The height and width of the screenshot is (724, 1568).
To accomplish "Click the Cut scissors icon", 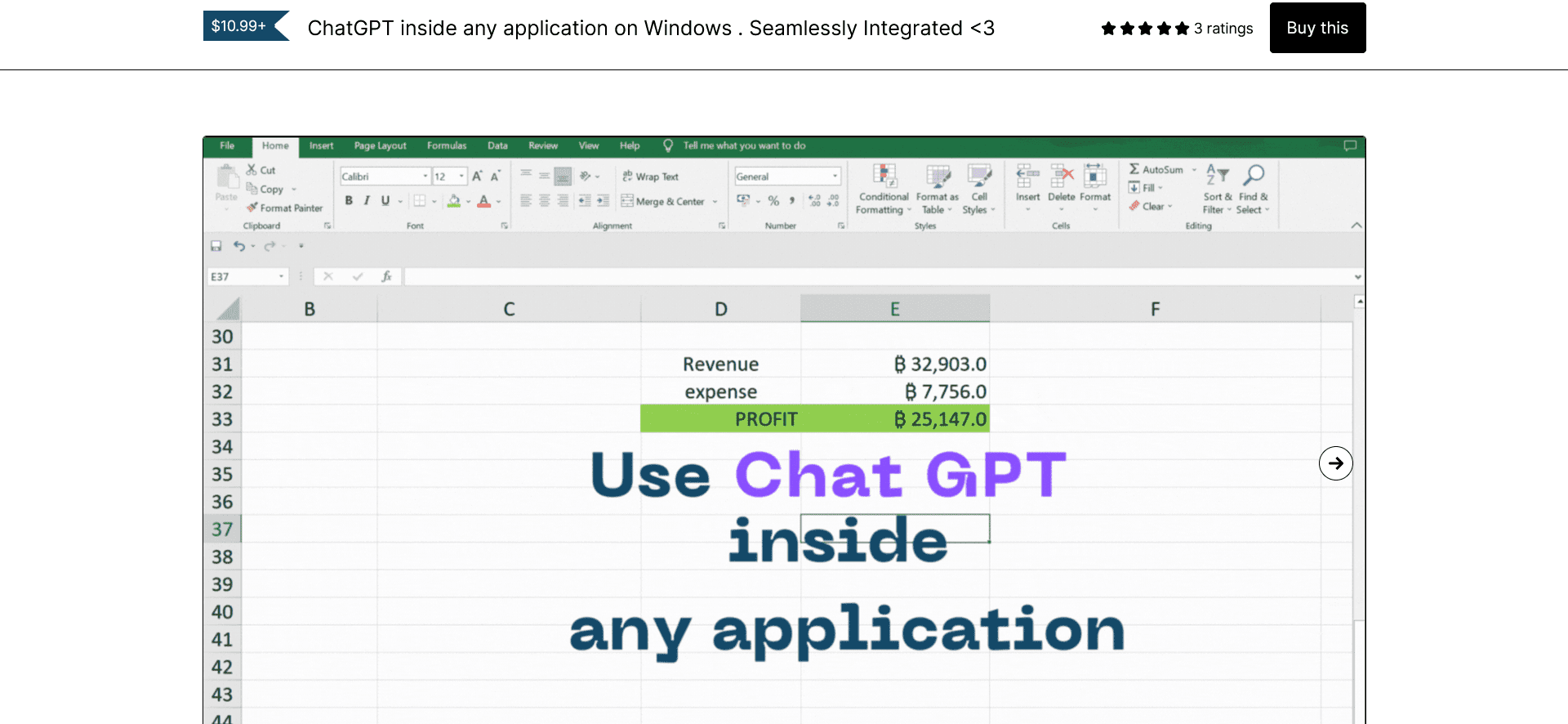I will [252, 170].
